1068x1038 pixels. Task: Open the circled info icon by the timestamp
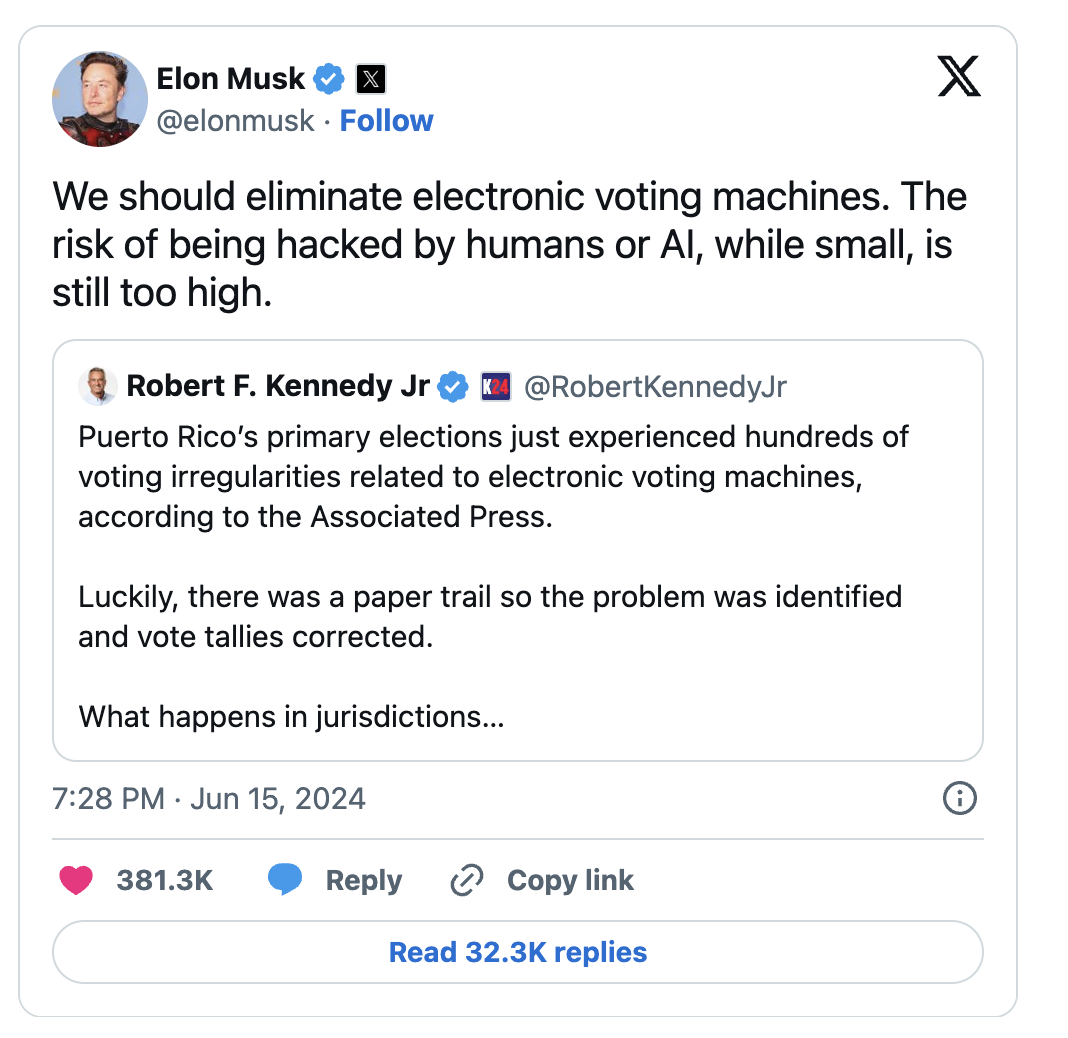tap(960, 798)
